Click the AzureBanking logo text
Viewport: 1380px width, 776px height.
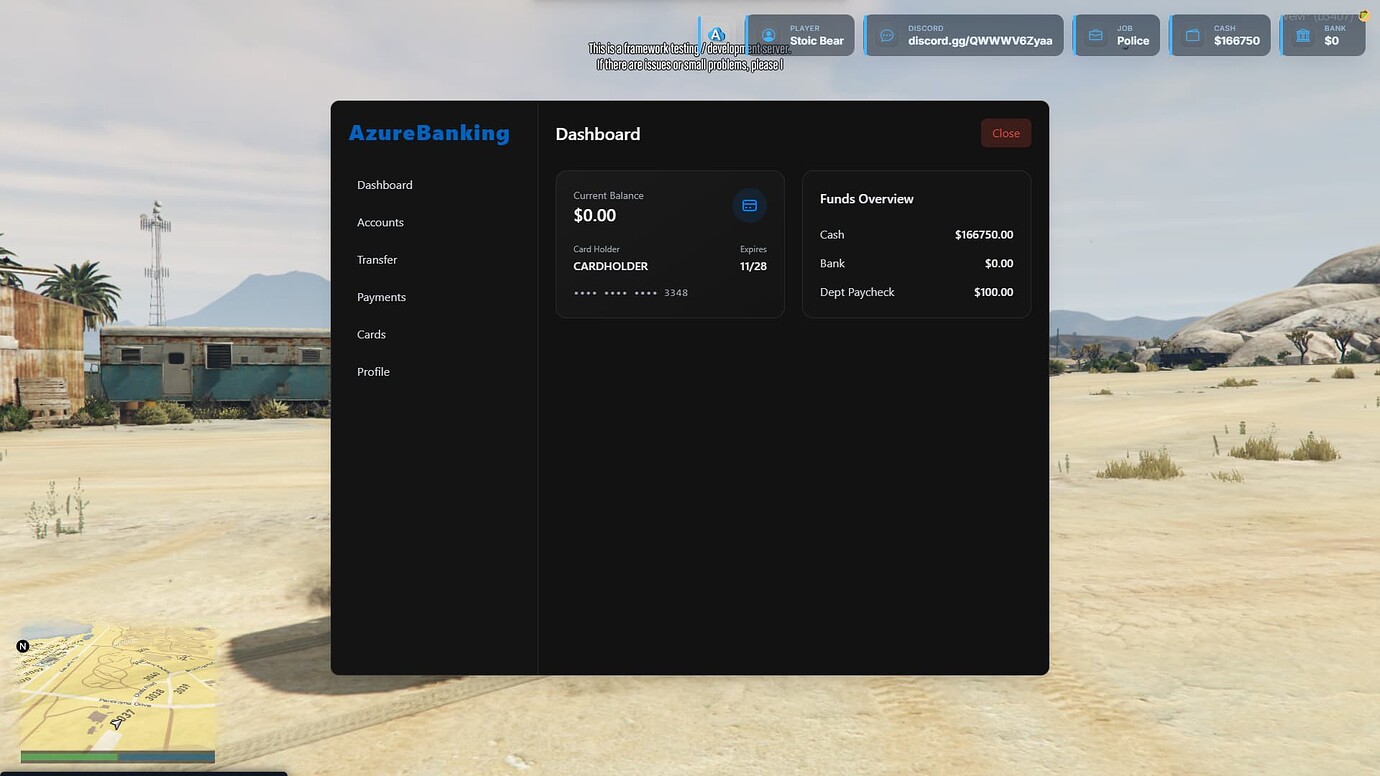pos(428,132)
